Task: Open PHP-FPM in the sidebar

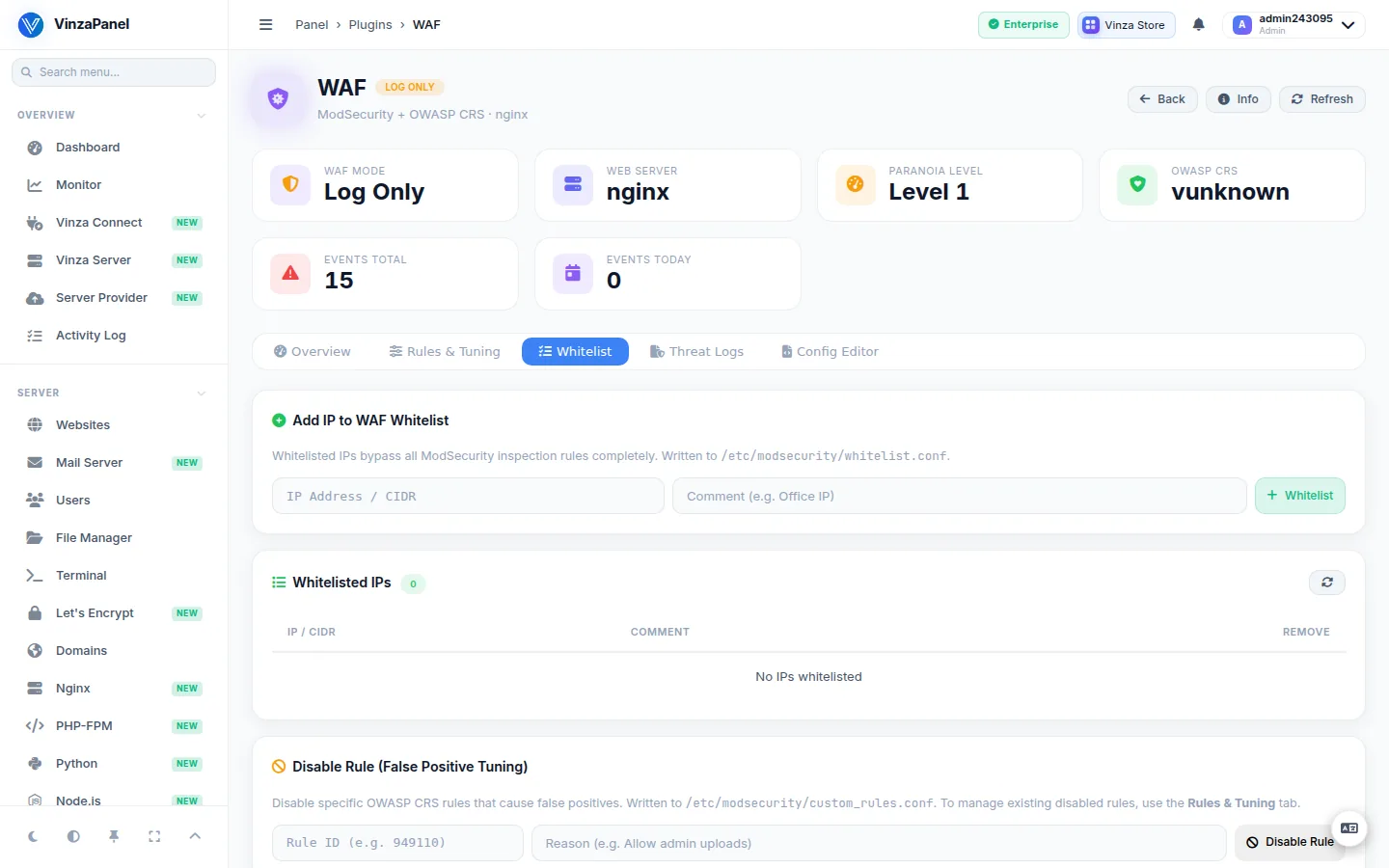Action: click(114, 726)
